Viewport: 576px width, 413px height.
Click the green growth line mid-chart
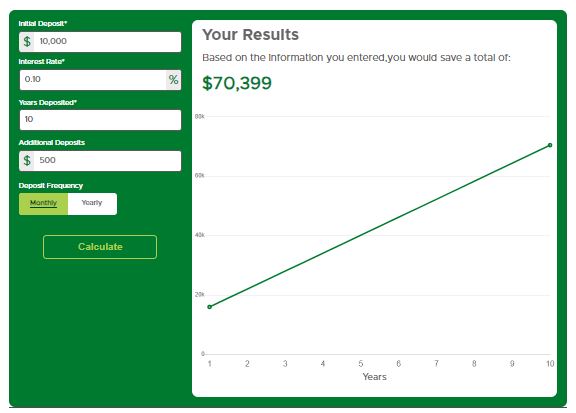tap(379, 226)
